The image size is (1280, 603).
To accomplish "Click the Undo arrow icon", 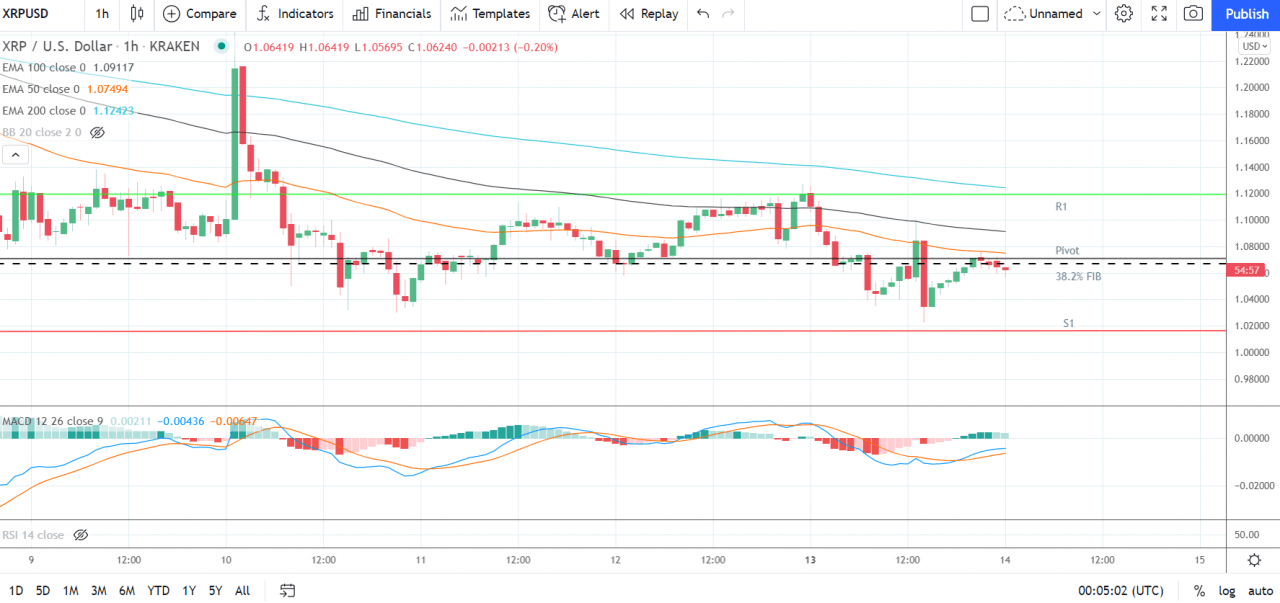I will 703,14.
